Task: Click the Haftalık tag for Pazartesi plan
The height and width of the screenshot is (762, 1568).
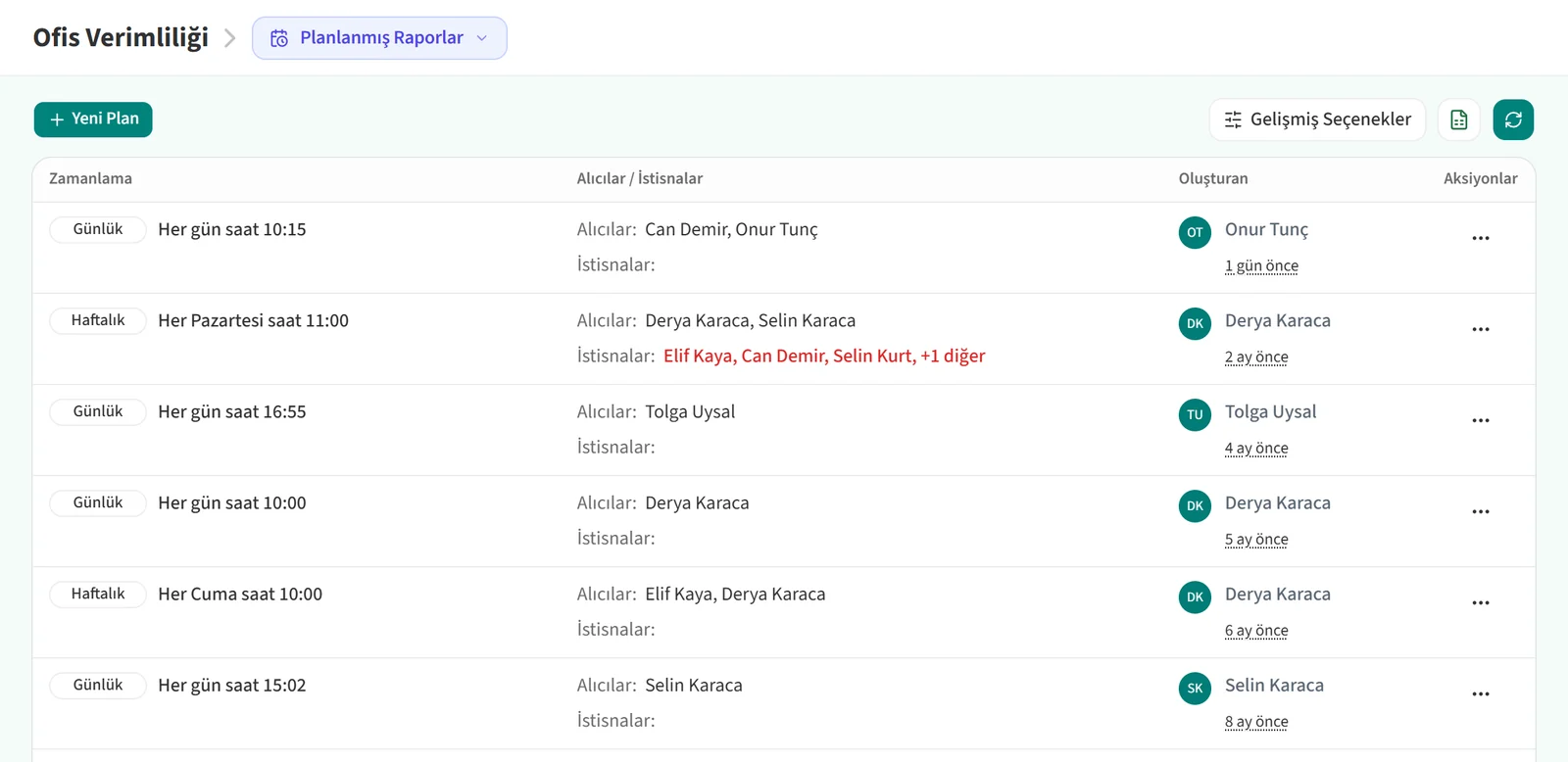Action: (98, 320)
